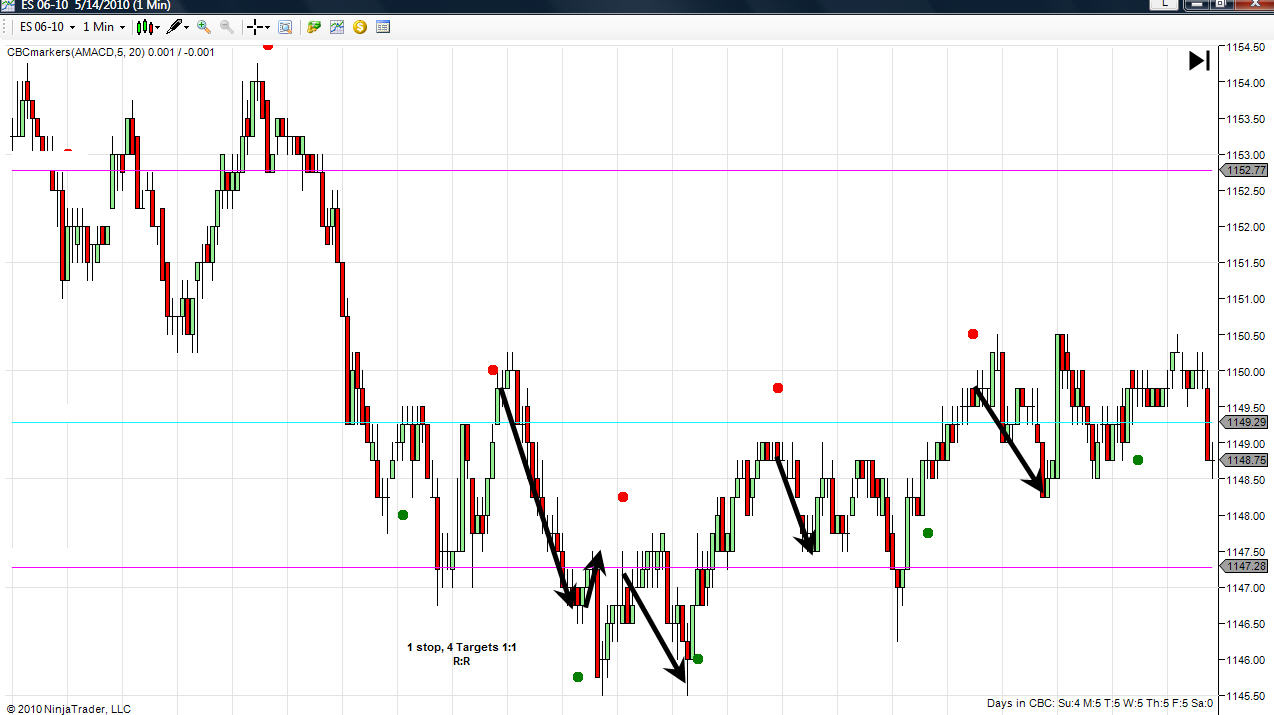1274x715 pixels.
Task: Click the 1147.28 price marker
Action: coord(1246,567)
